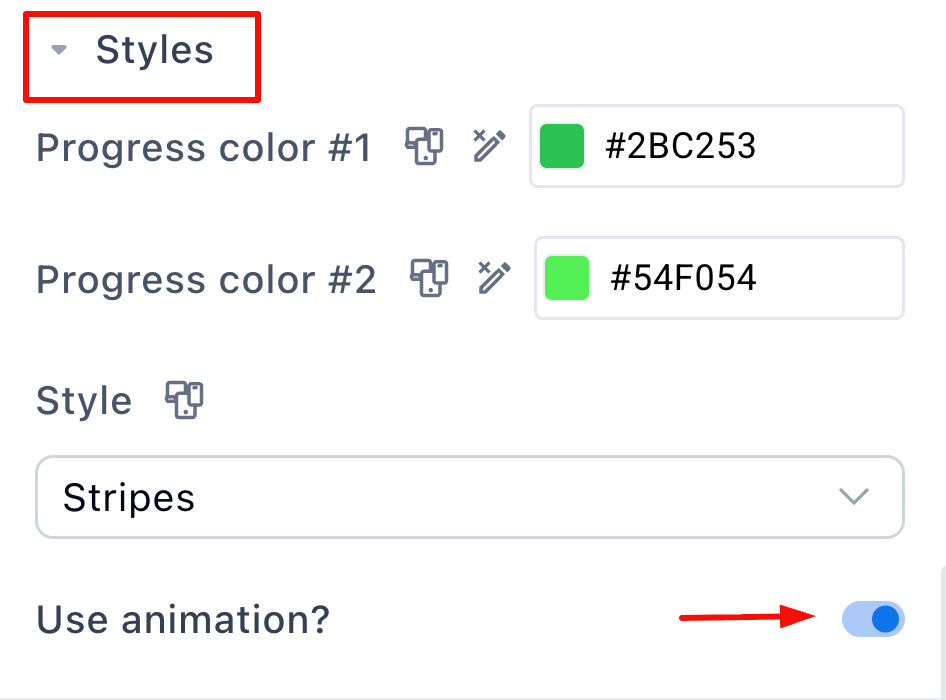
Task: Open the Stripes style dropdown
Action: point(469,497)
